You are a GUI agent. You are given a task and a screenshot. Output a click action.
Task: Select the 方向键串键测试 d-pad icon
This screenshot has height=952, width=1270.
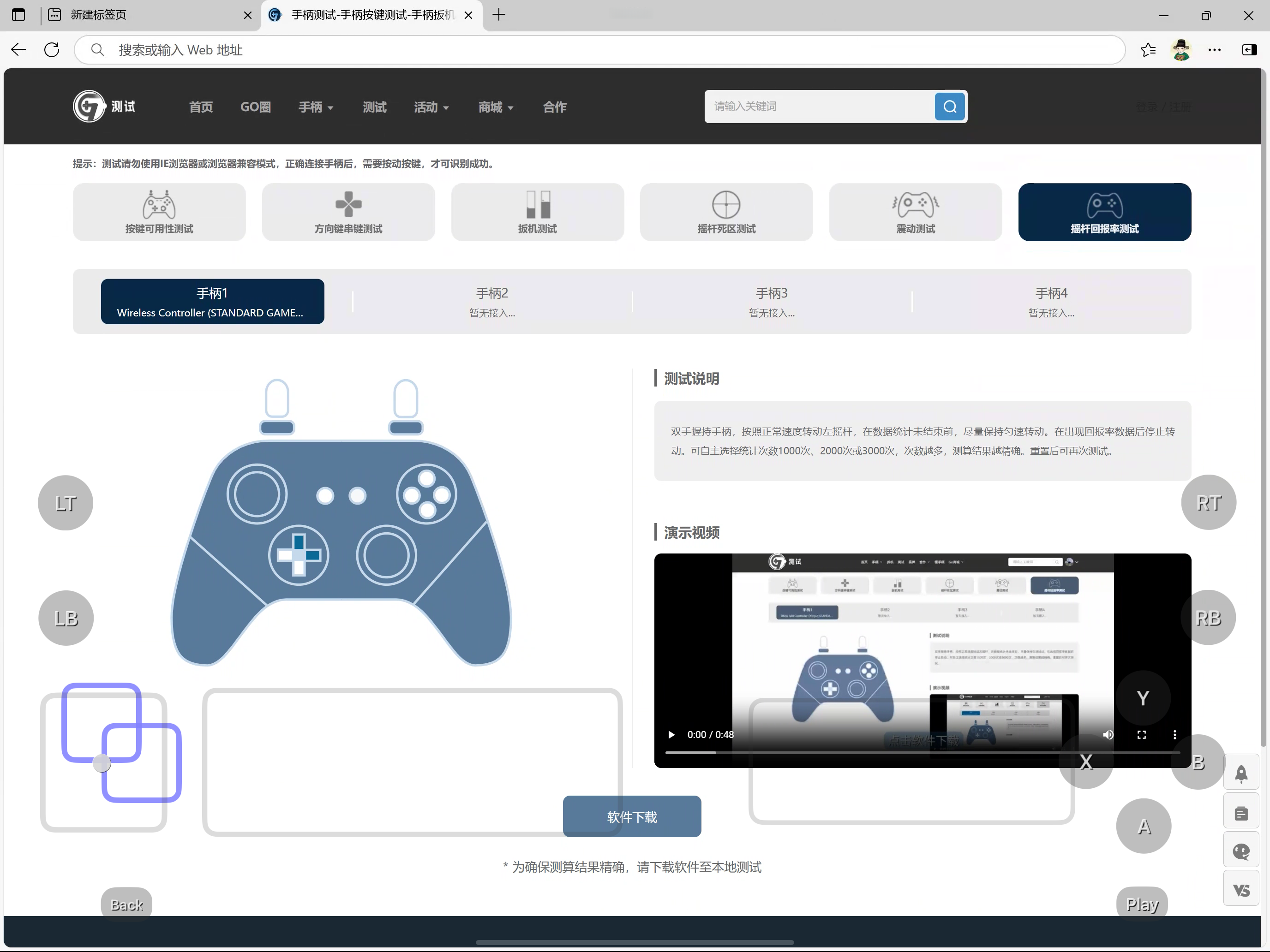click(x=348, y=205)
